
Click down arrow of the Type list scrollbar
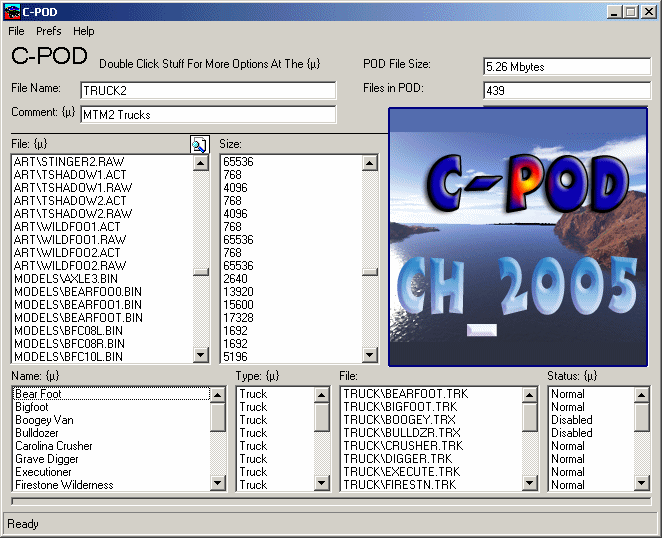[322, 484]
